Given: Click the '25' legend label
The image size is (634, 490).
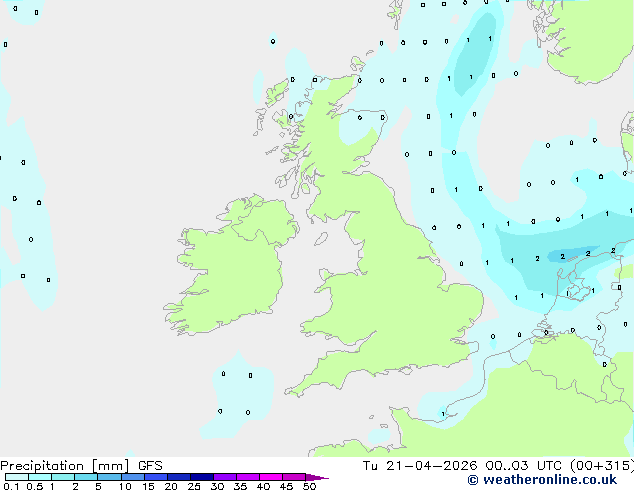Looking at the screenshot, I should click(194, 486).
